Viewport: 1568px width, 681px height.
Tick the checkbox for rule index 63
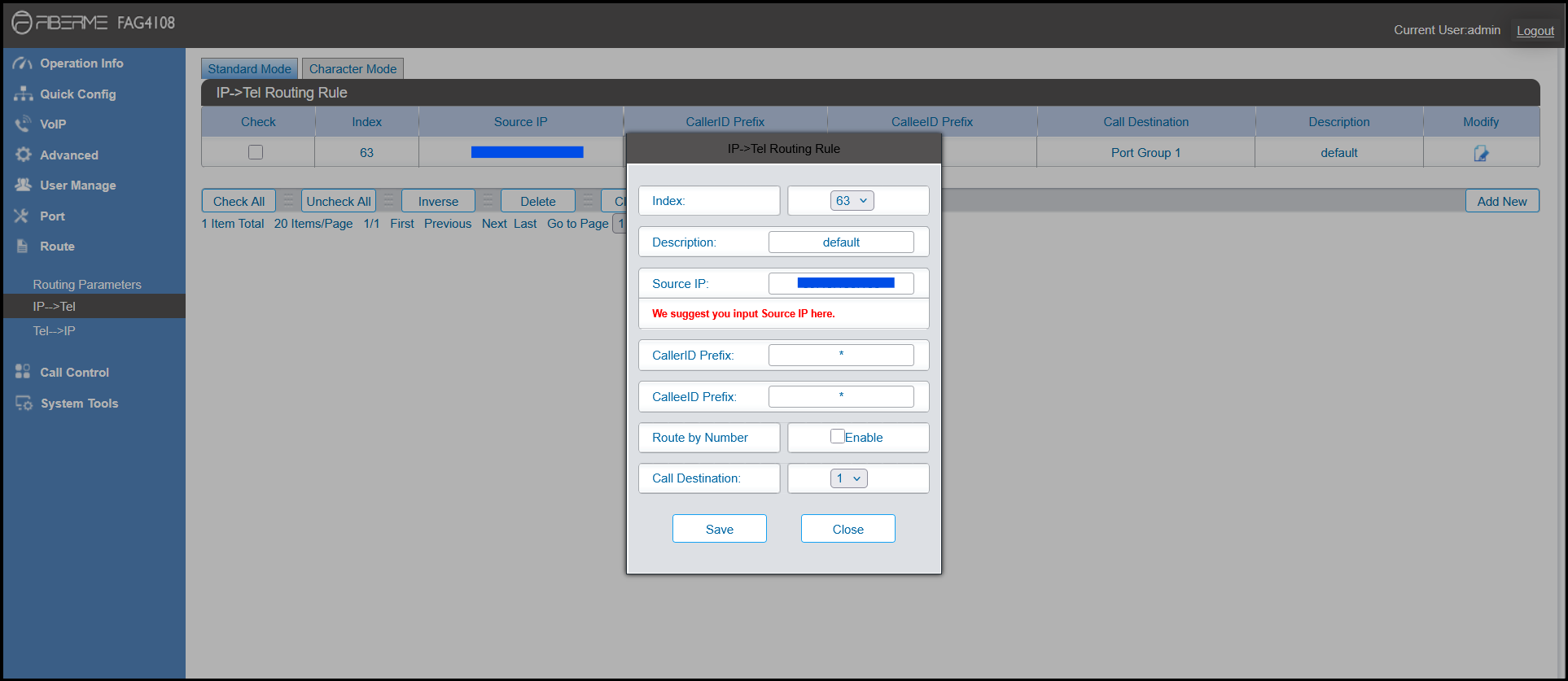pyautogui.click(x=256, y=152)
